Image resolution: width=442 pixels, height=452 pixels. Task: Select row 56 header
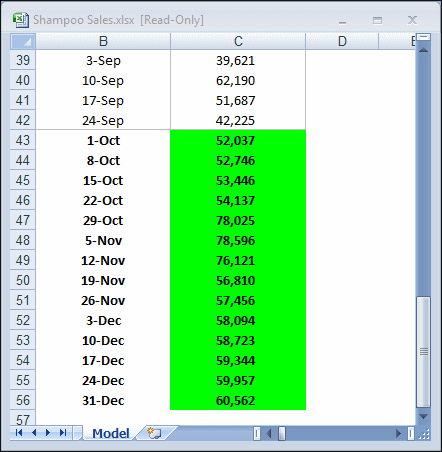(x=23, y=400)
